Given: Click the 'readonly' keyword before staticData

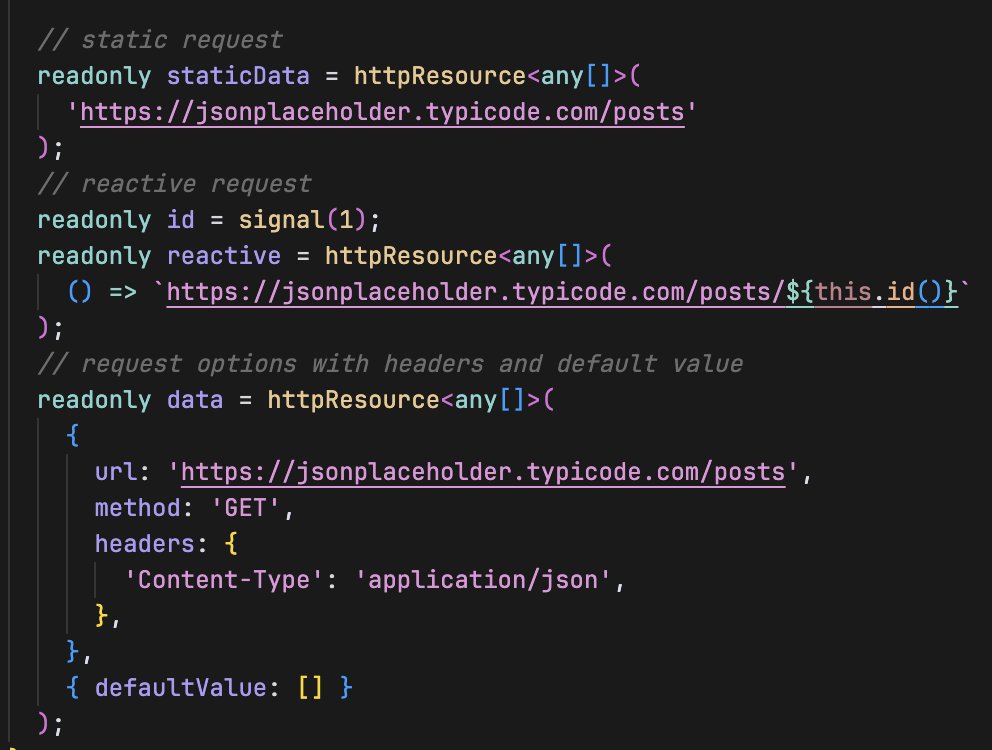Looking at the screenshot, I should 94,76.
